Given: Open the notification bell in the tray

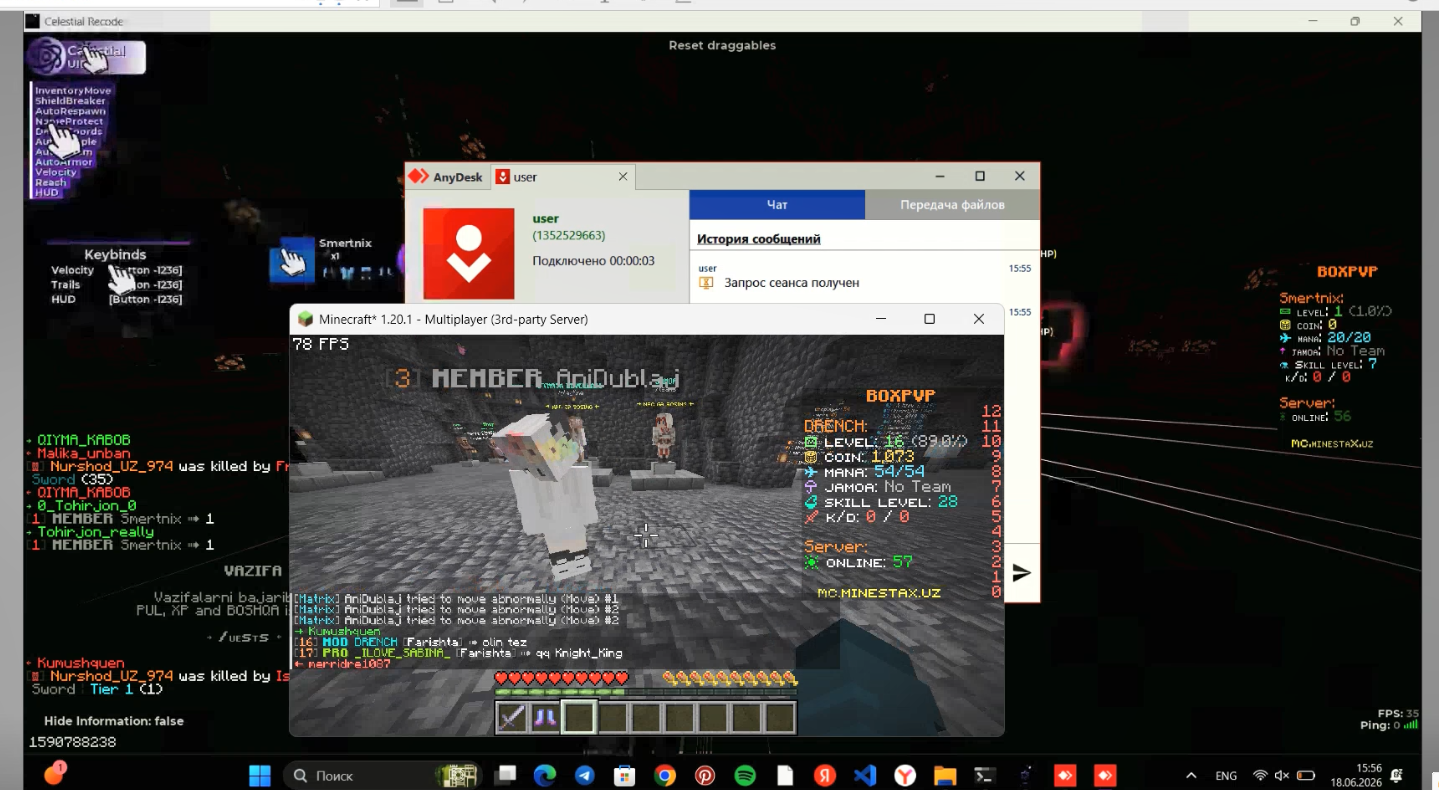Looking at the screenshot, I should pyautogui.click(x=1397, y=775).
